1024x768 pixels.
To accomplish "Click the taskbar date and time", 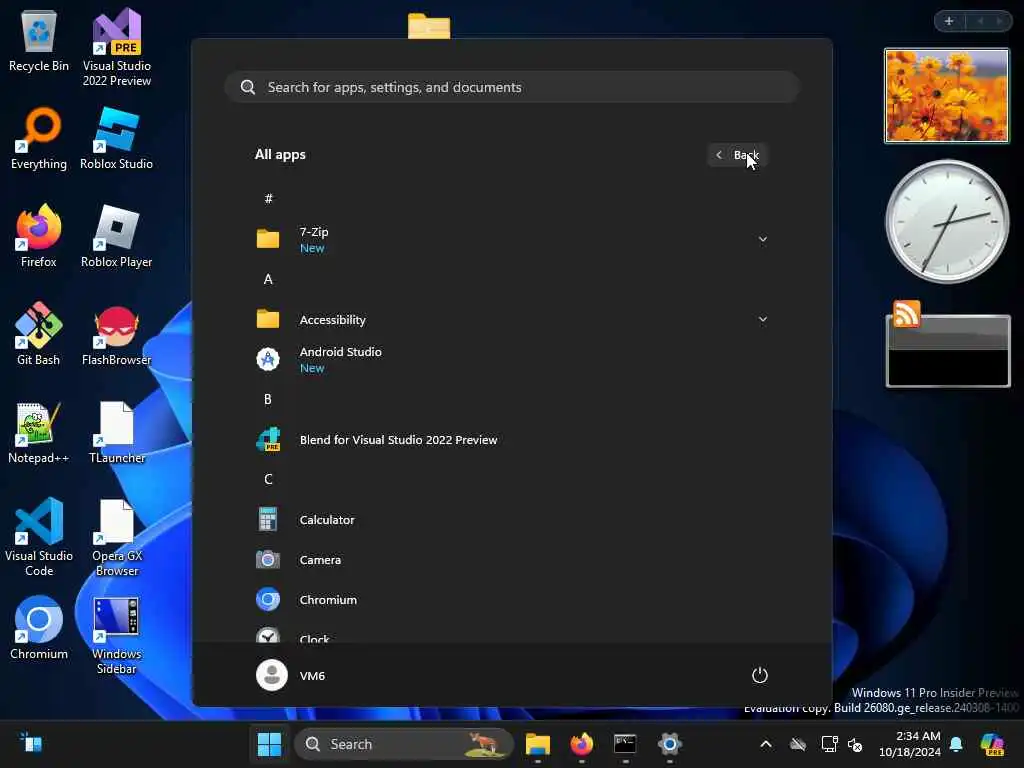I will (909, 744).
